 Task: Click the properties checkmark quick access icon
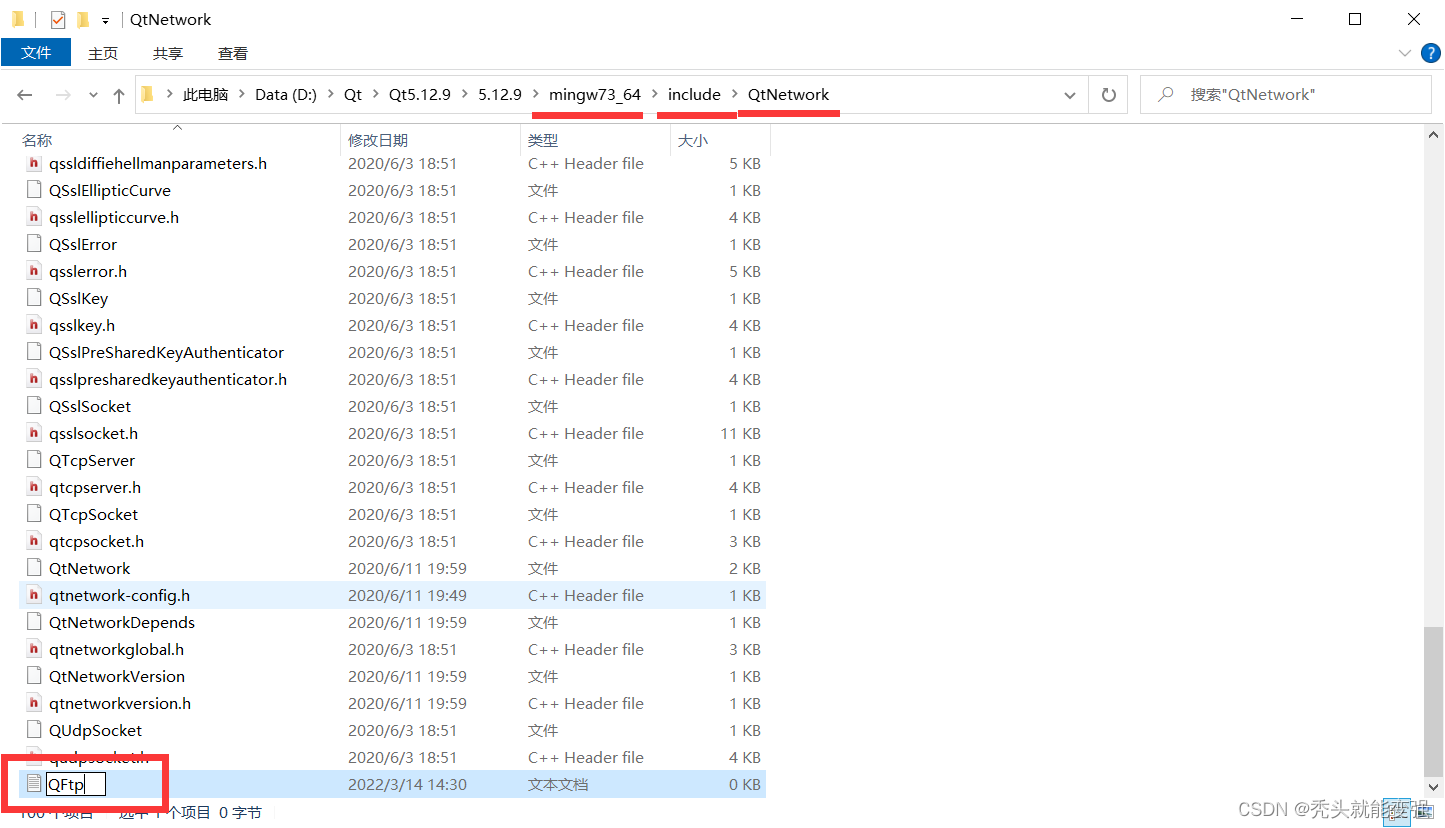[58, 20]
